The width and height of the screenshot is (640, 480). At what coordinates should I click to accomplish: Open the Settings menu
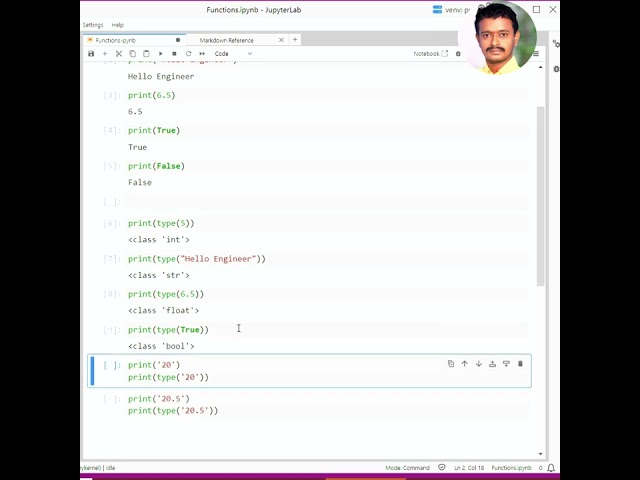click(93, 25)
